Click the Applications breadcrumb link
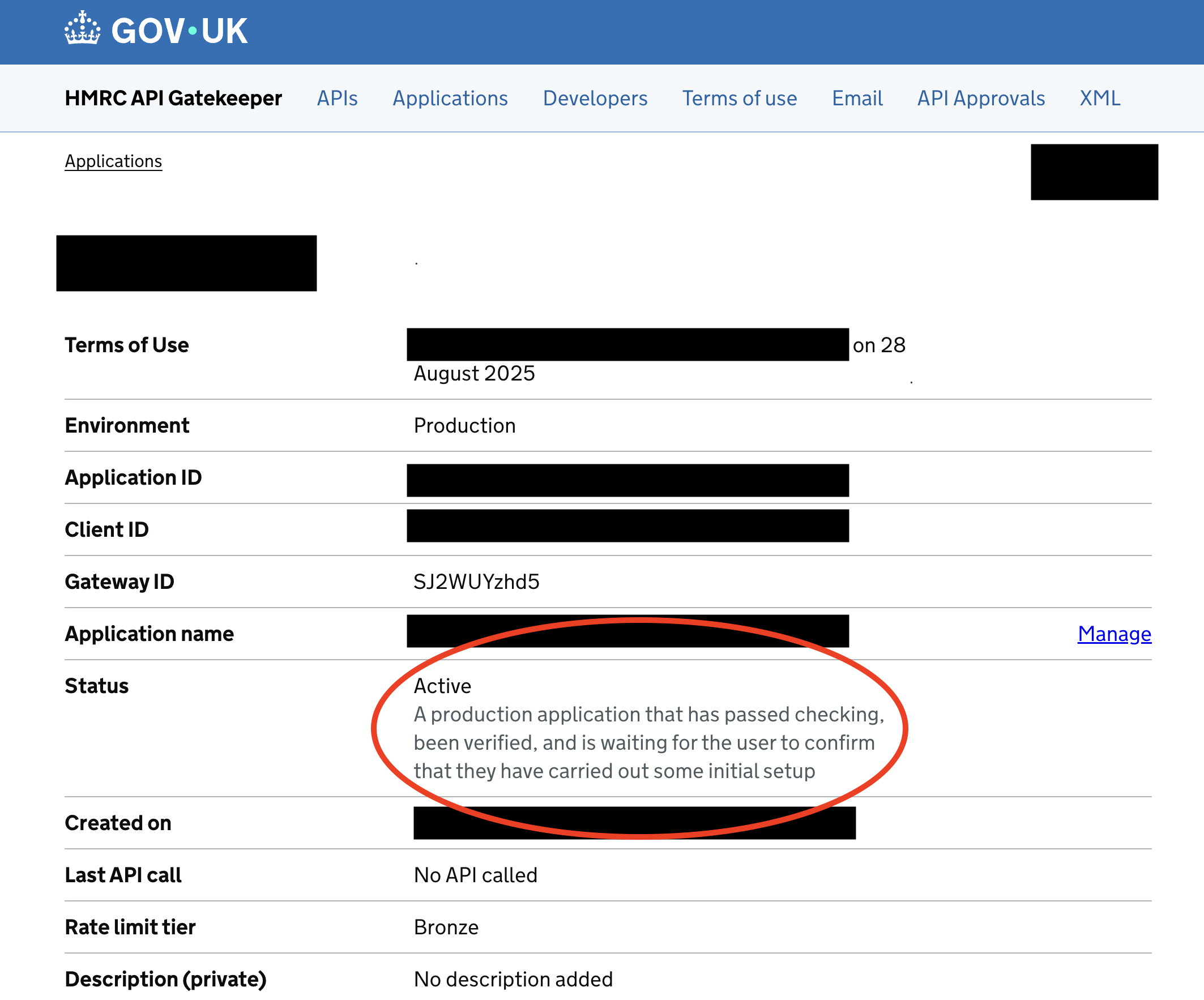This screenshot has width=1204, height=1000. point(113,161)
